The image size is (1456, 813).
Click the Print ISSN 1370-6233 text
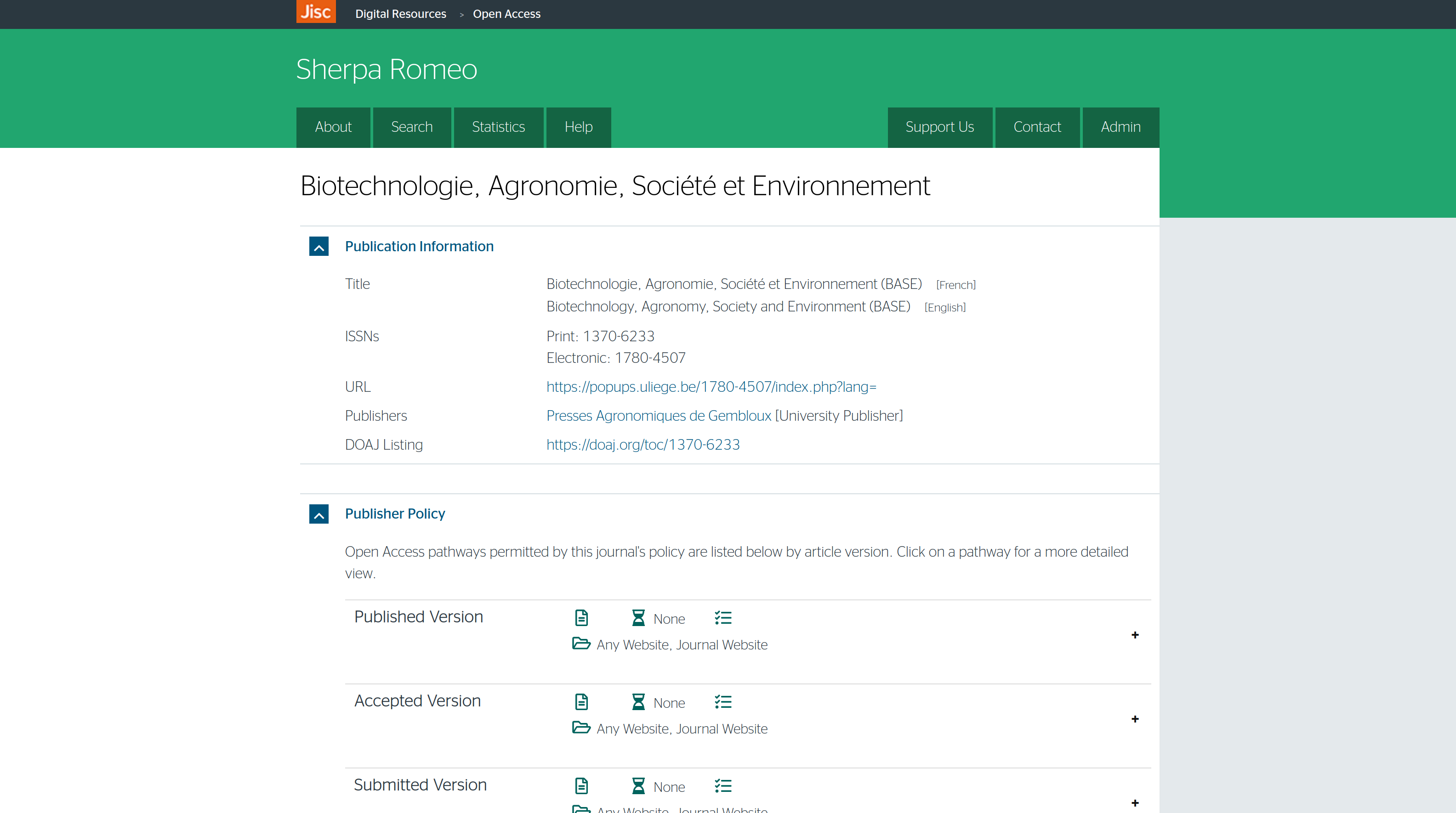(600, 336)
